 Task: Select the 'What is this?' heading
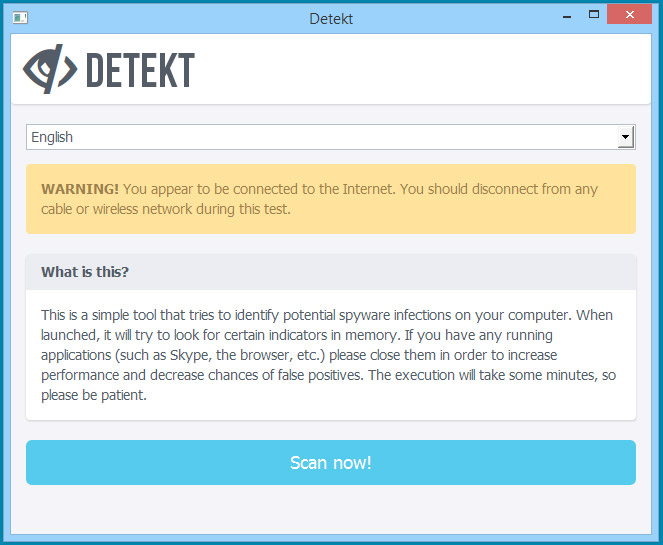[85, 272]
